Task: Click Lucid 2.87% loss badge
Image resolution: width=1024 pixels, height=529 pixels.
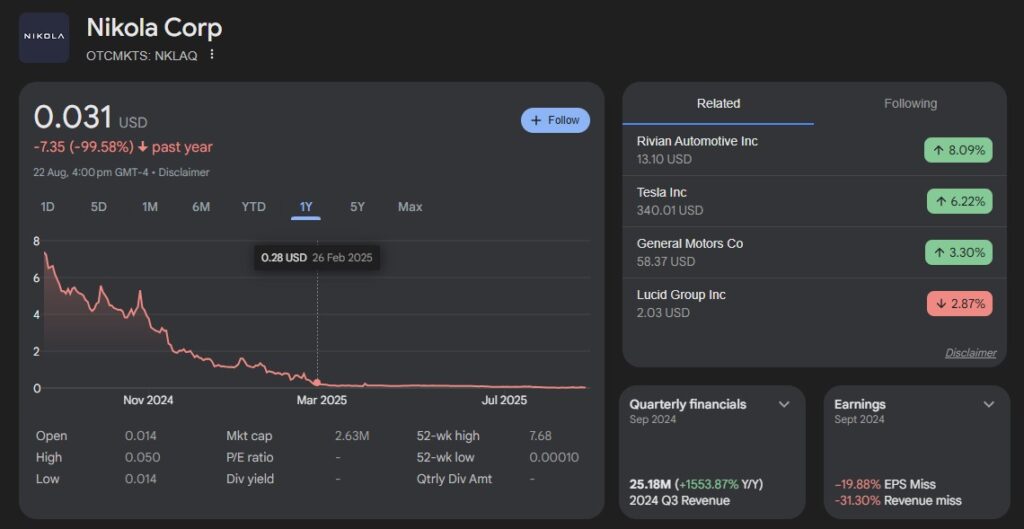Action: (x=959, y=304)
